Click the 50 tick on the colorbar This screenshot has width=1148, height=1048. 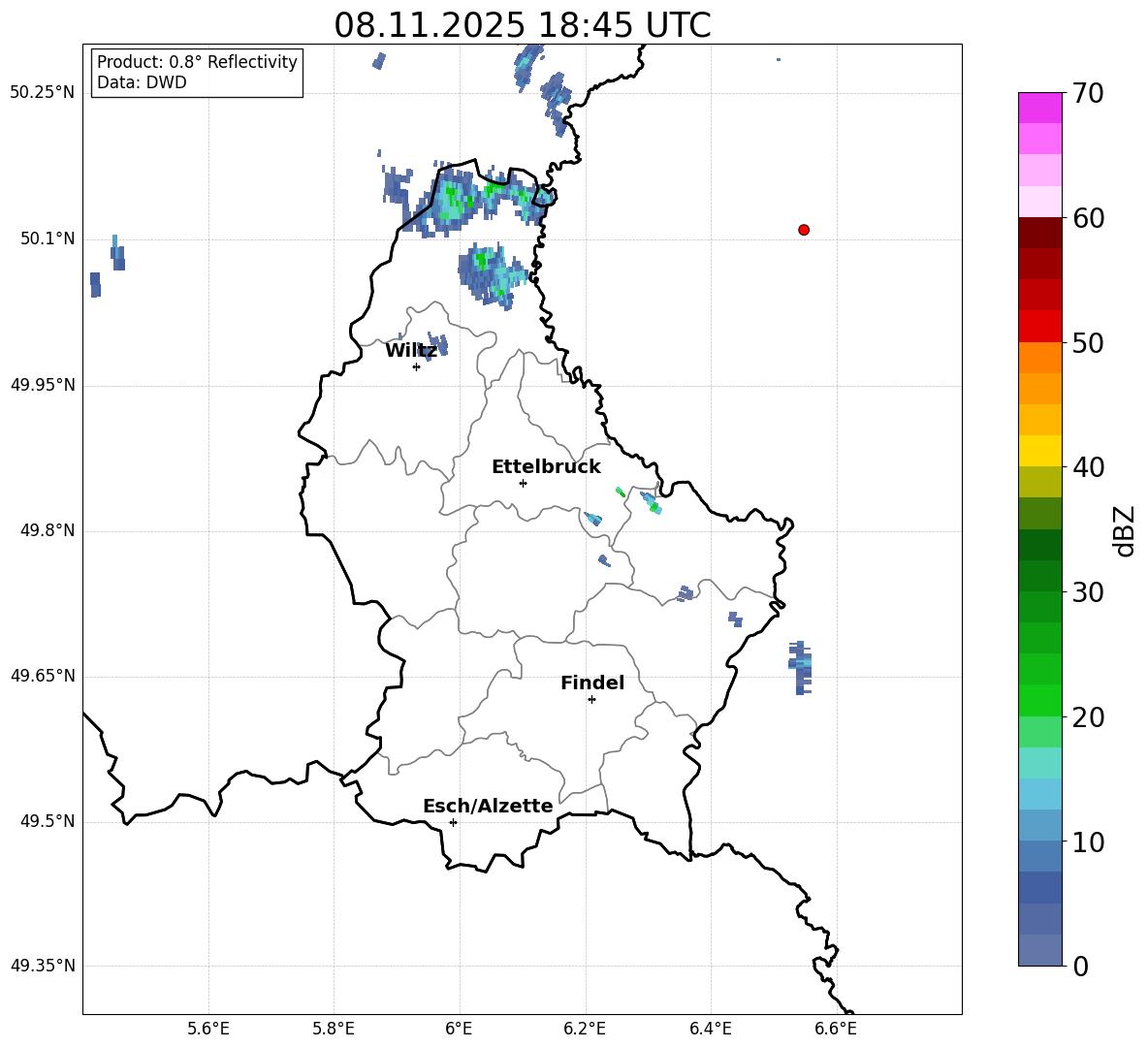(1088, 343)
